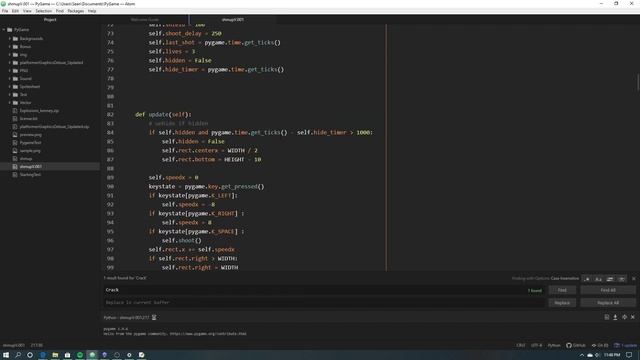
Task: Click the script panel settings icon
Action: (x=624, y=317)
